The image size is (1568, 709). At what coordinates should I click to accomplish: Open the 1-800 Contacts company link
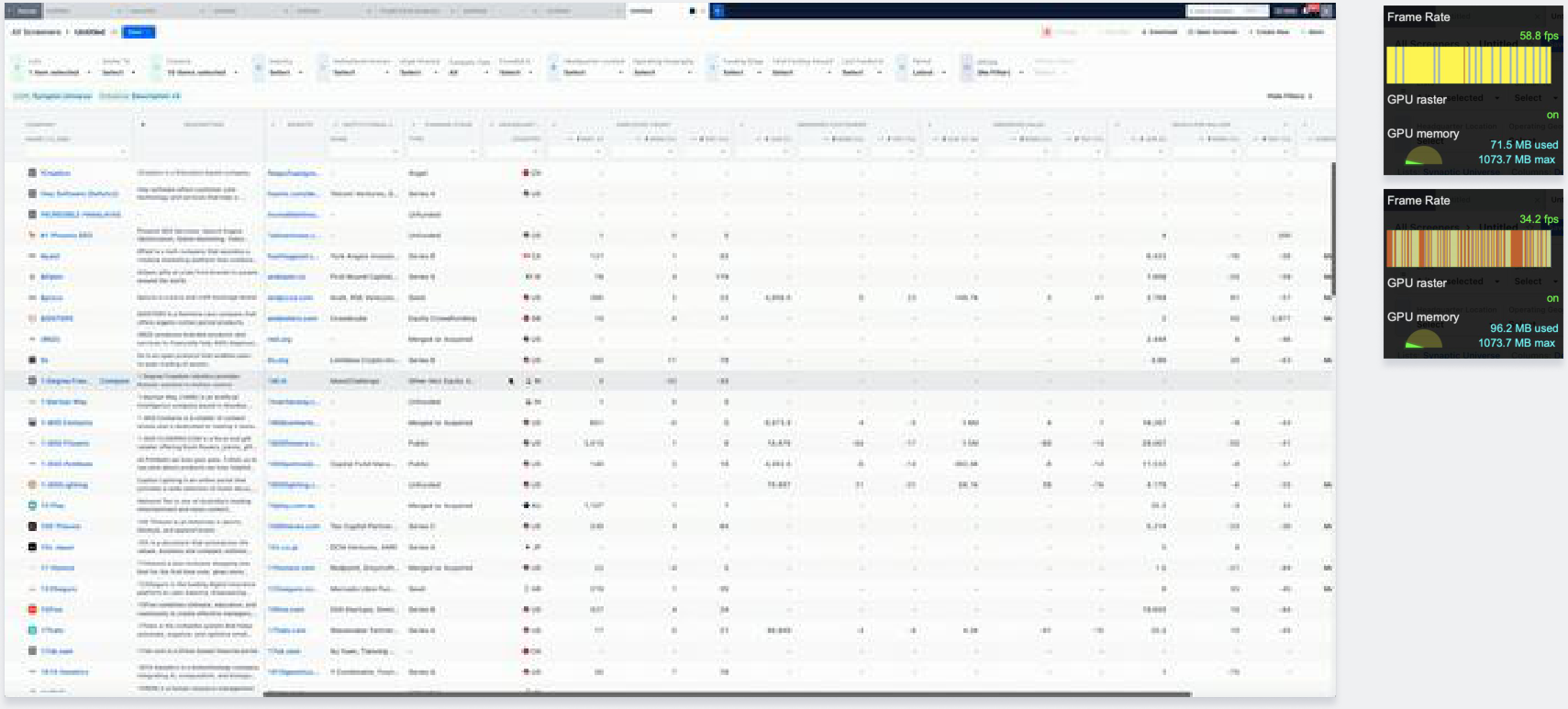coord(66,423)
